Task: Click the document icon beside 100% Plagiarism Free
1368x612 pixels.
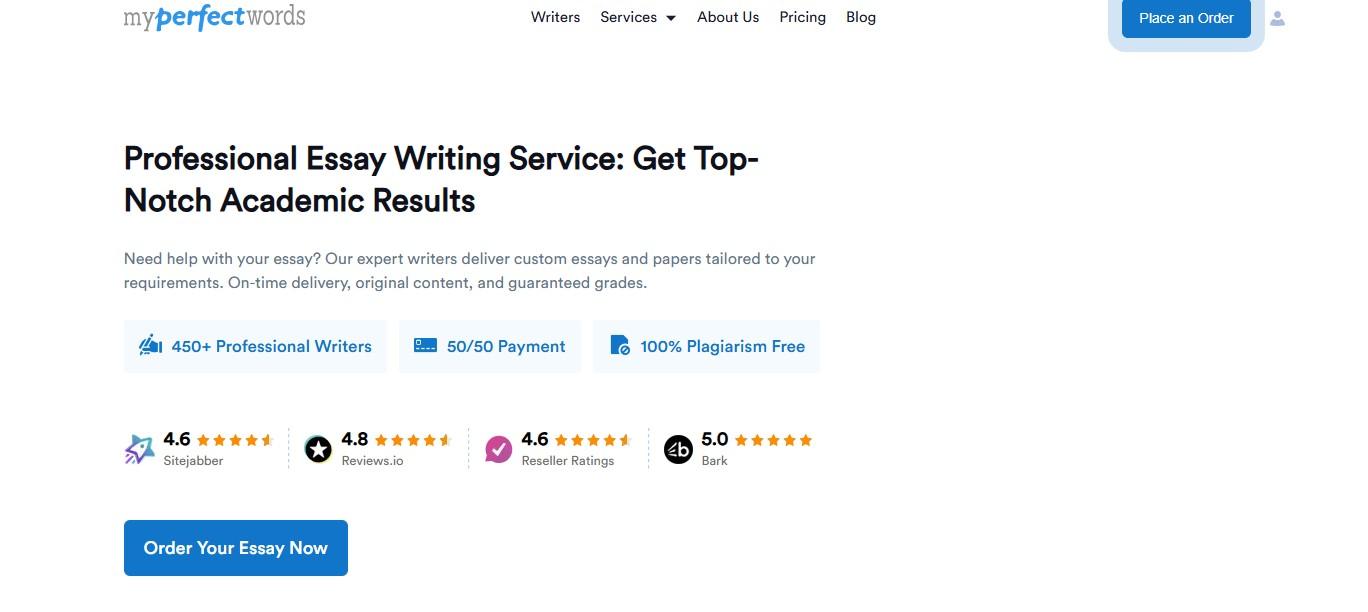Action: click(x=620, y=346)
